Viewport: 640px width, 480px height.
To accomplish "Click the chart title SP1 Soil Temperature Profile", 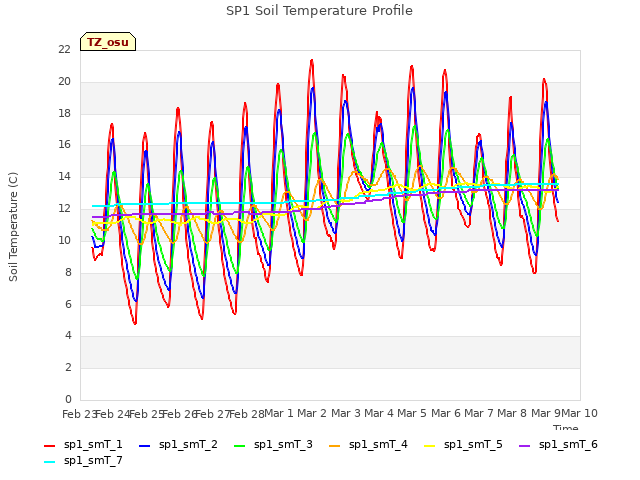I will tap(319, 11).
